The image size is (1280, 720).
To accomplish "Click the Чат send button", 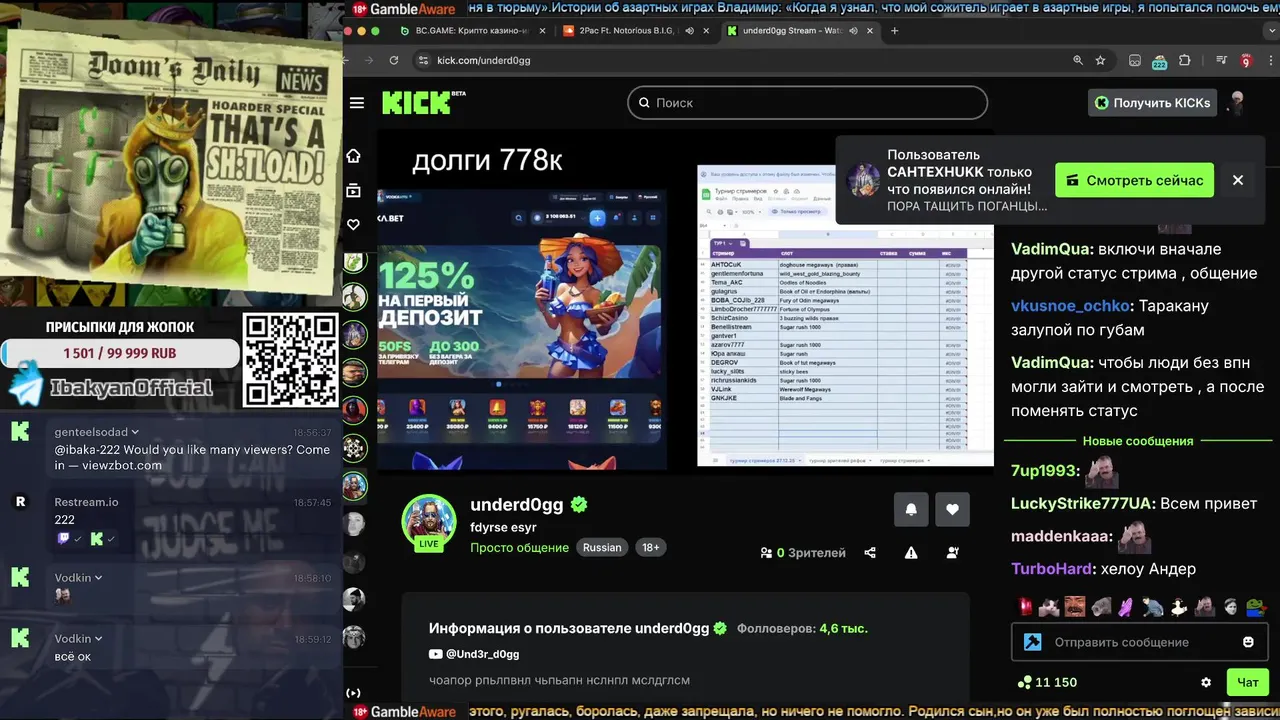I will coord(1248,682).
